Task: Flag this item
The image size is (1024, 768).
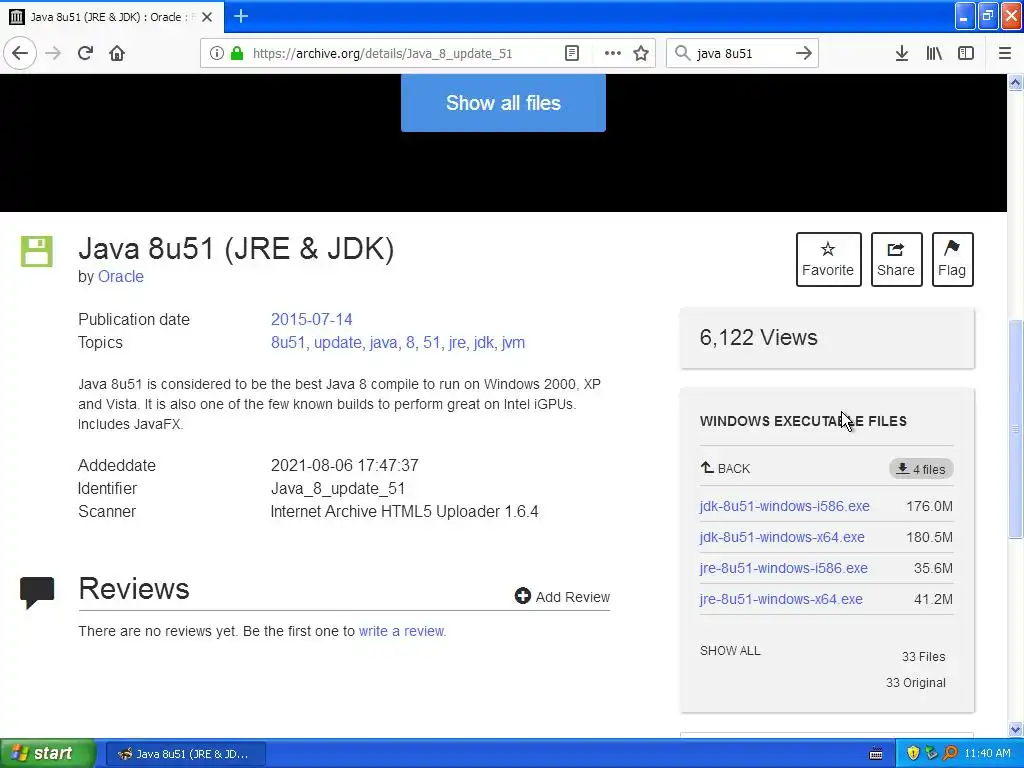Action: (x=952, y=259)
